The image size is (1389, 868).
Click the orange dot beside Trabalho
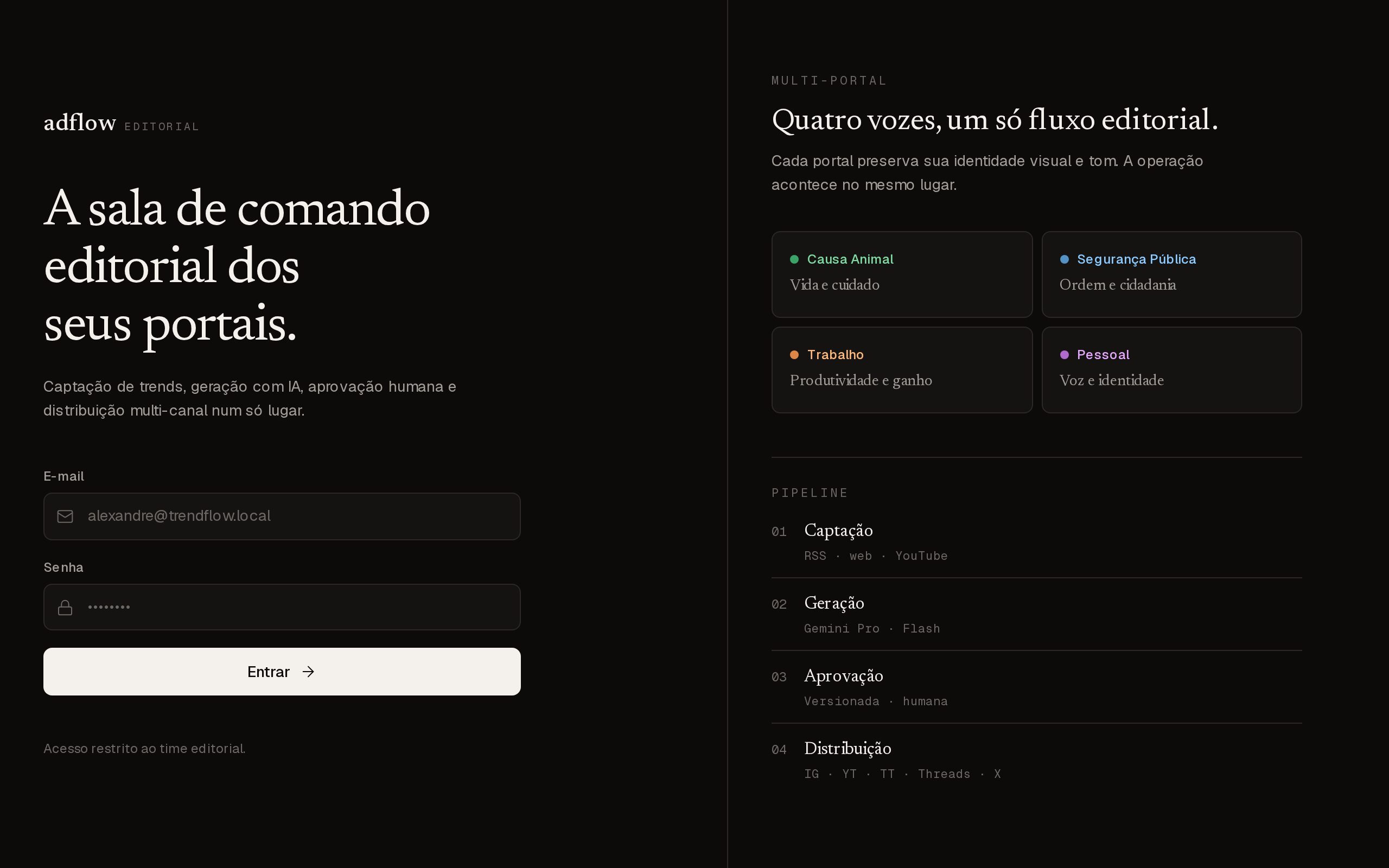(794, 355)
